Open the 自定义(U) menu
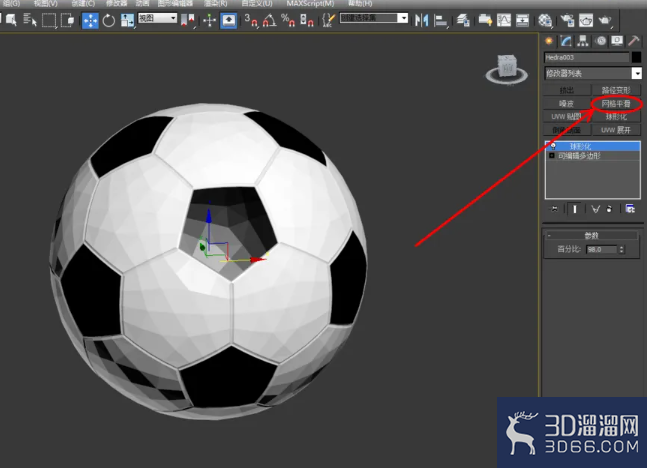 (x=257, y=3)
